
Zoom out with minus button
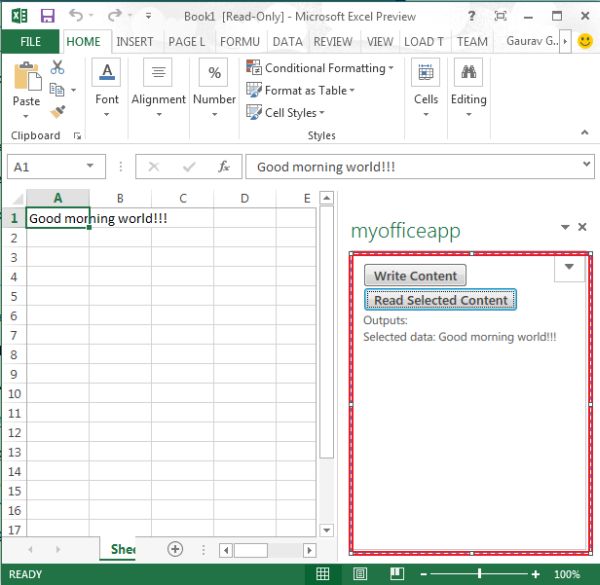[x=423, y=574]
